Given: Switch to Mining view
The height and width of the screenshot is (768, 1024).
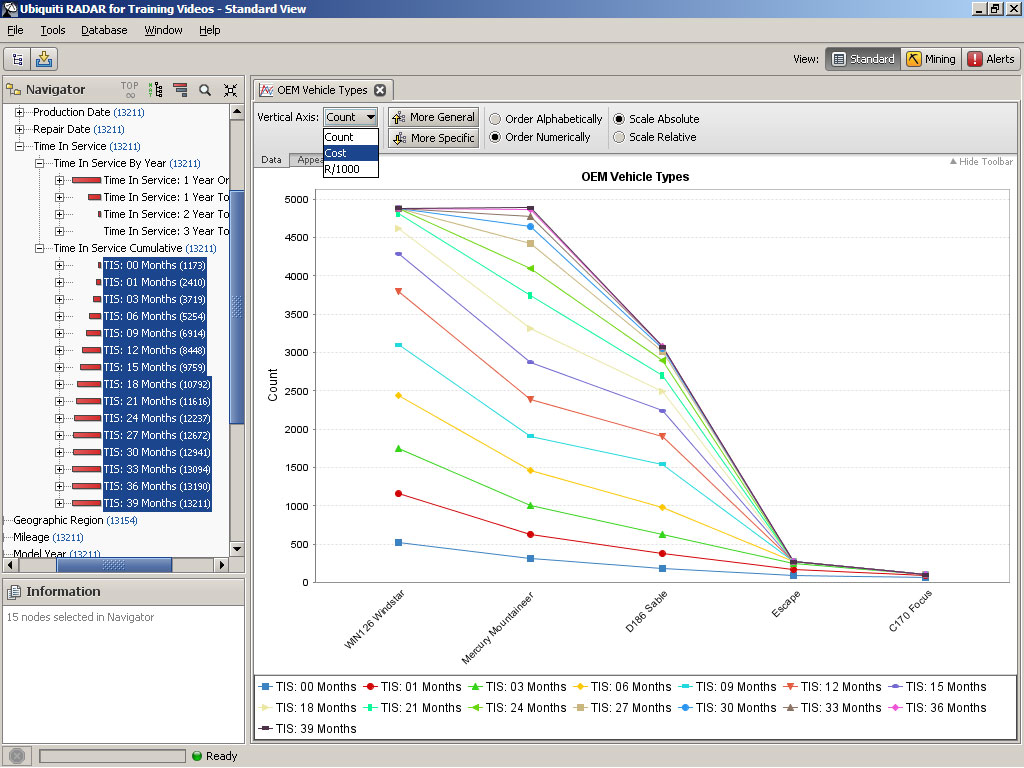Looking at the screenshot, I should click(x=931, y=59).
